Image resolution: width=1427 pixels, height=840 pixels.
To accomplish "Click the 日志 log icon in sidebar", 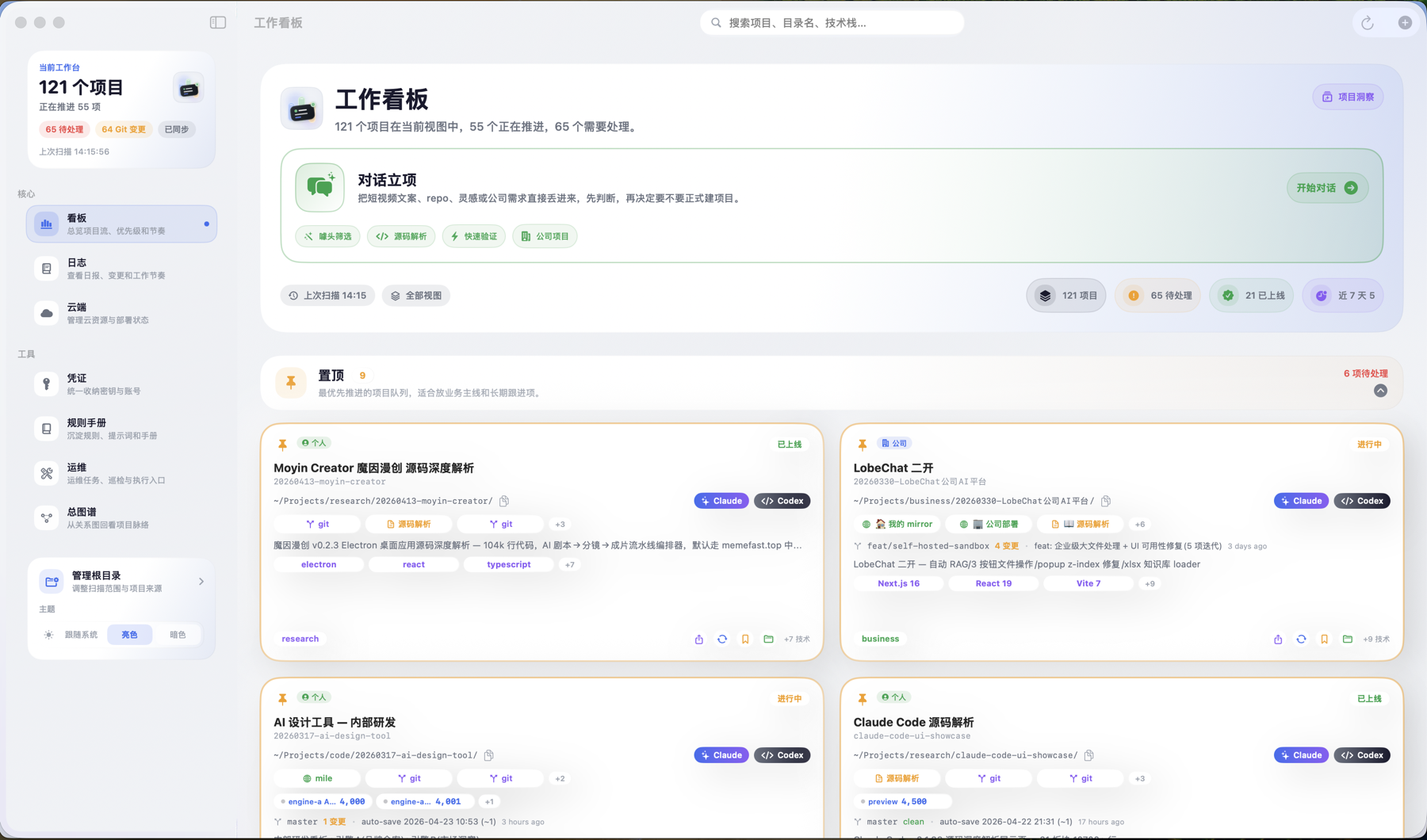I will tap(47, 268).
